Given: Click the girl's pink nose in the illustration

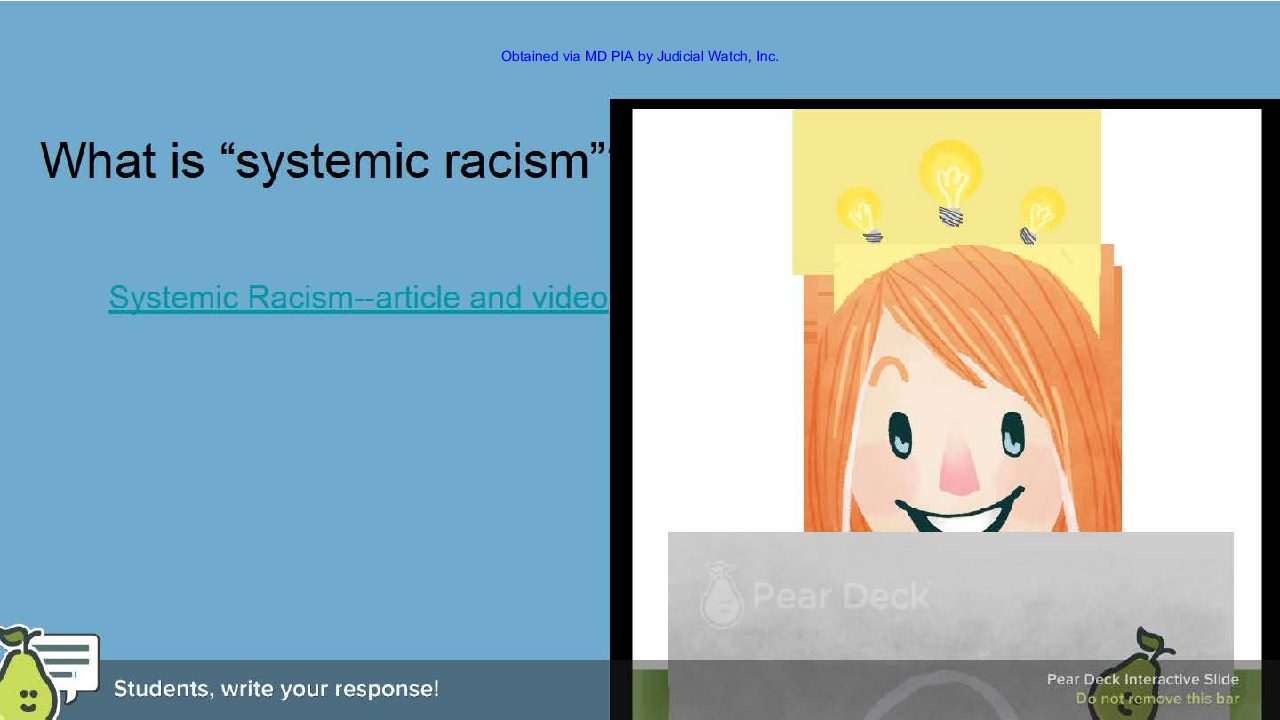Looking at the screenshot, I should (x=959, y=471).
